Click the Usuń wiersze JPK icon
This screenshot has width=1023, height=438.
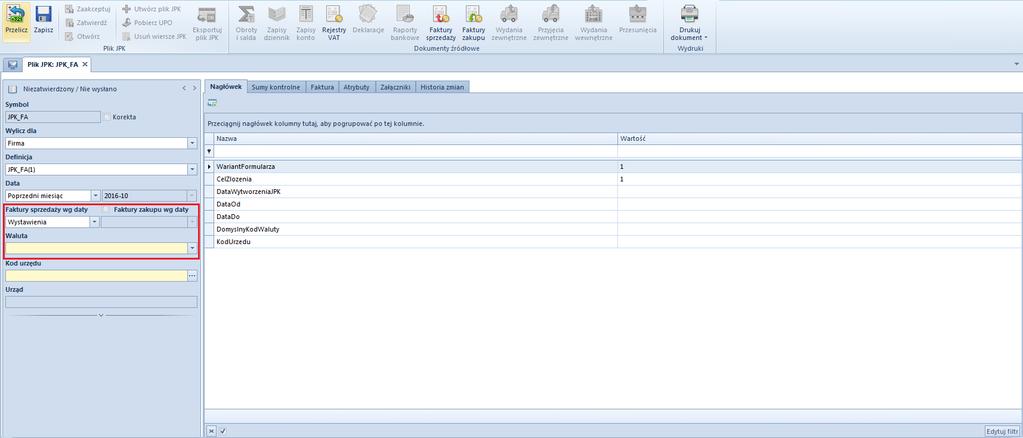[x=127, y=36]
